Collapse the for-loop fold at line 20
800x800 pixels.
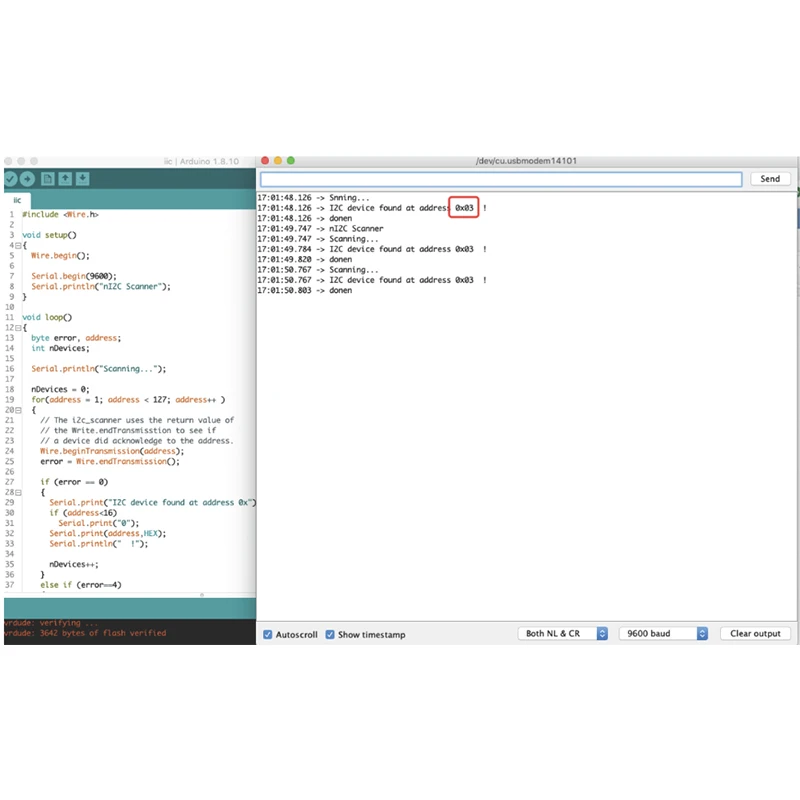pos(18,410)
